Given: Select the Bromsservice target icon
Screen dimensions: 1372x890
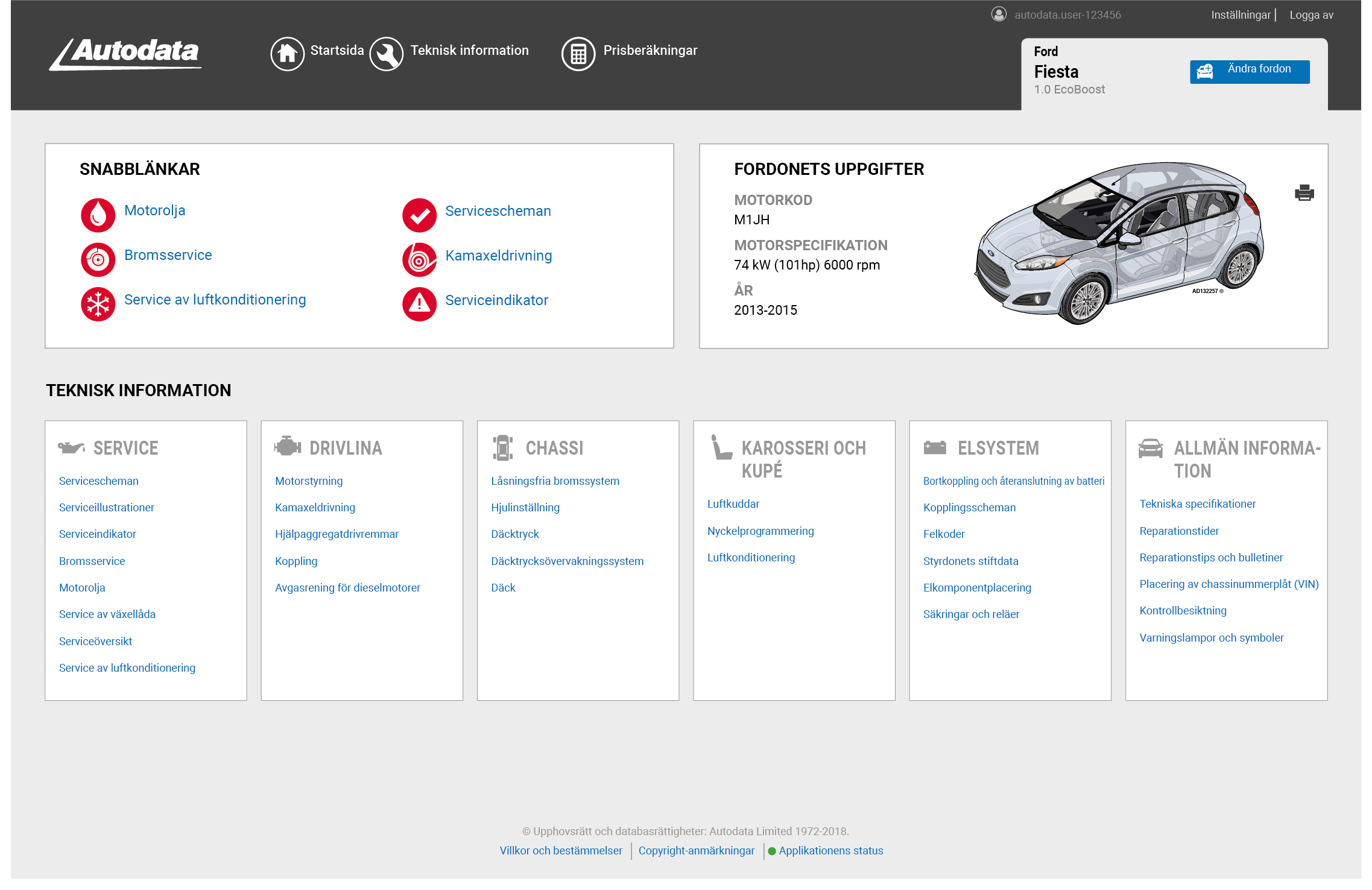Looking at the screenshot, I should [x=98, y=259].
